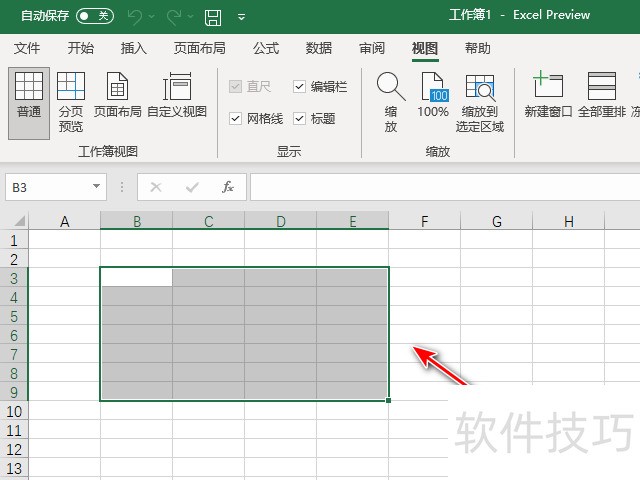Switch to the 页面布局 ribbon tab
The height and width of the screenshot is (480, 640).
coord(200,49)
